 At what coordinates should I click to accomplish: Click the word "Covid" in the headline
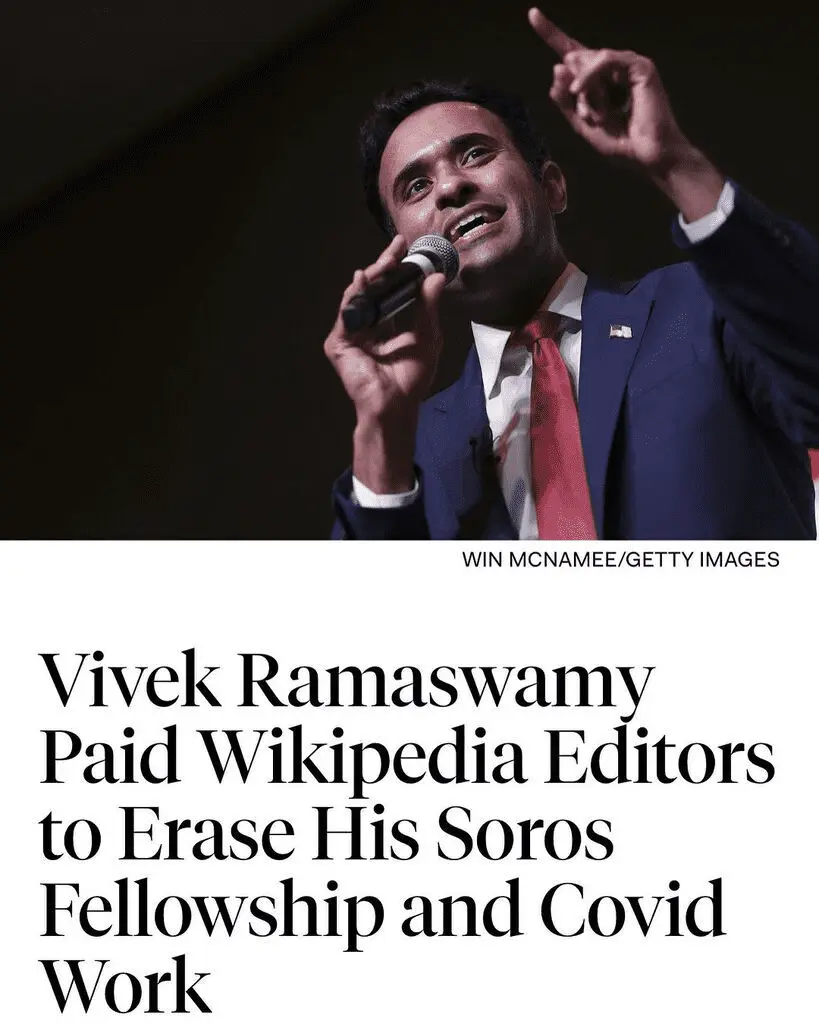point(632,909)
